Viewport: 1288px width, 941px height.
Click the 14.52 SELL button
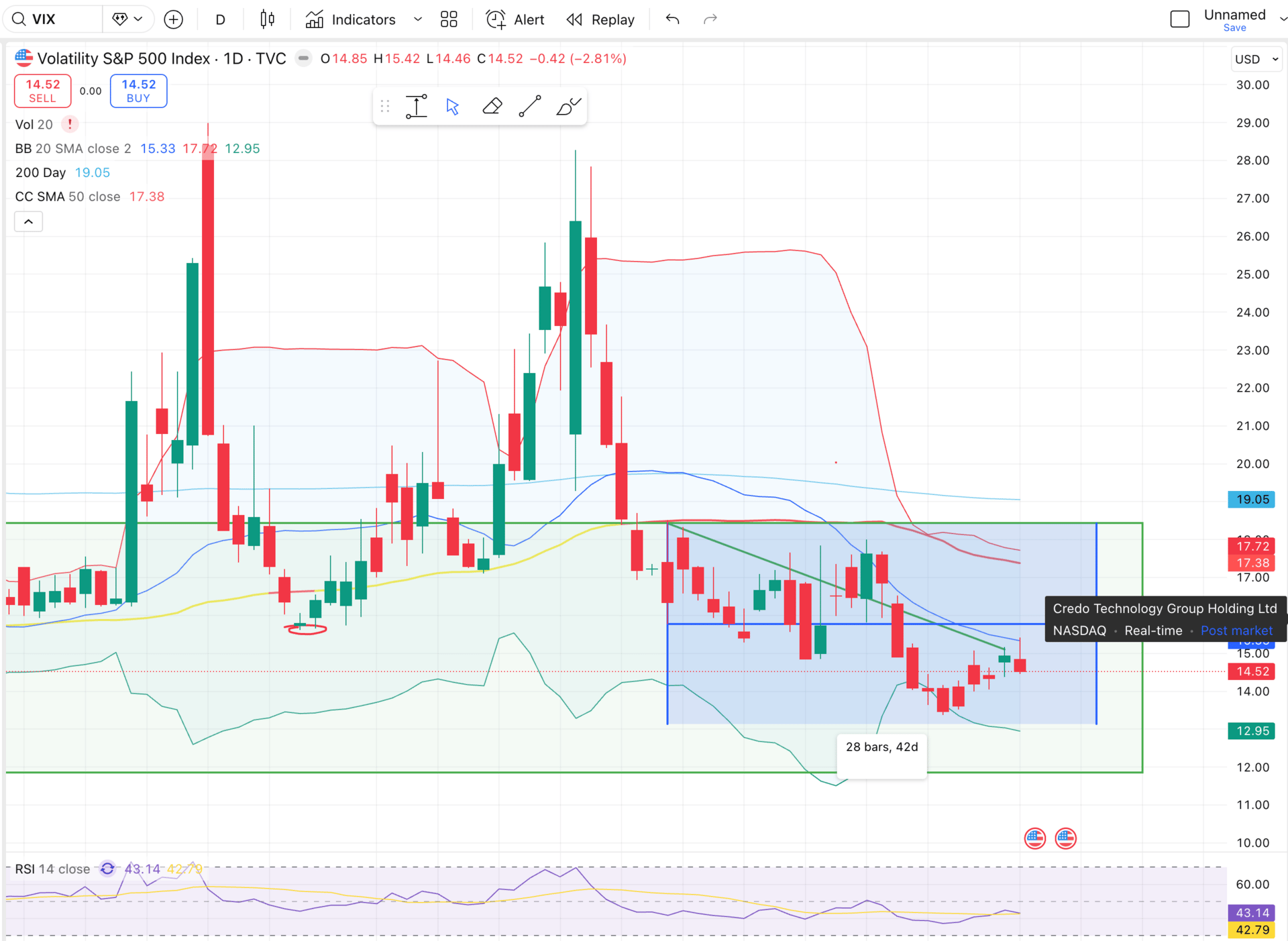click(x=42, y=91)
